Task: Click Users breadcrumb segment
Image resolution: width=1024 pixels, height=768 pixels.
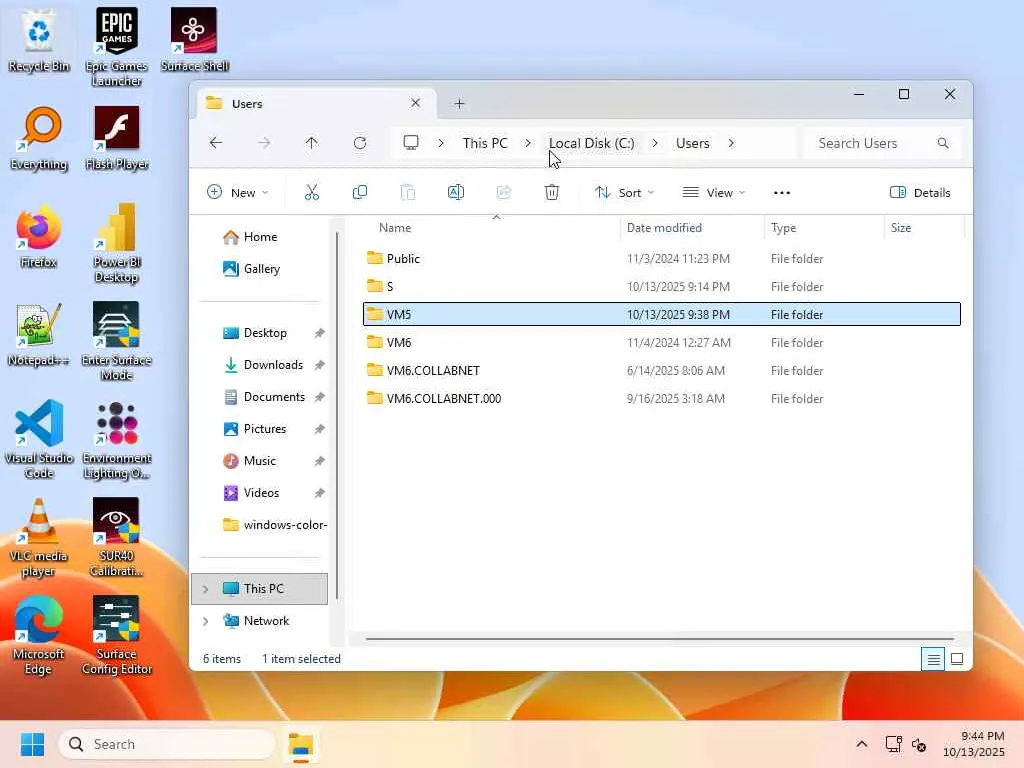Action: 692,143
